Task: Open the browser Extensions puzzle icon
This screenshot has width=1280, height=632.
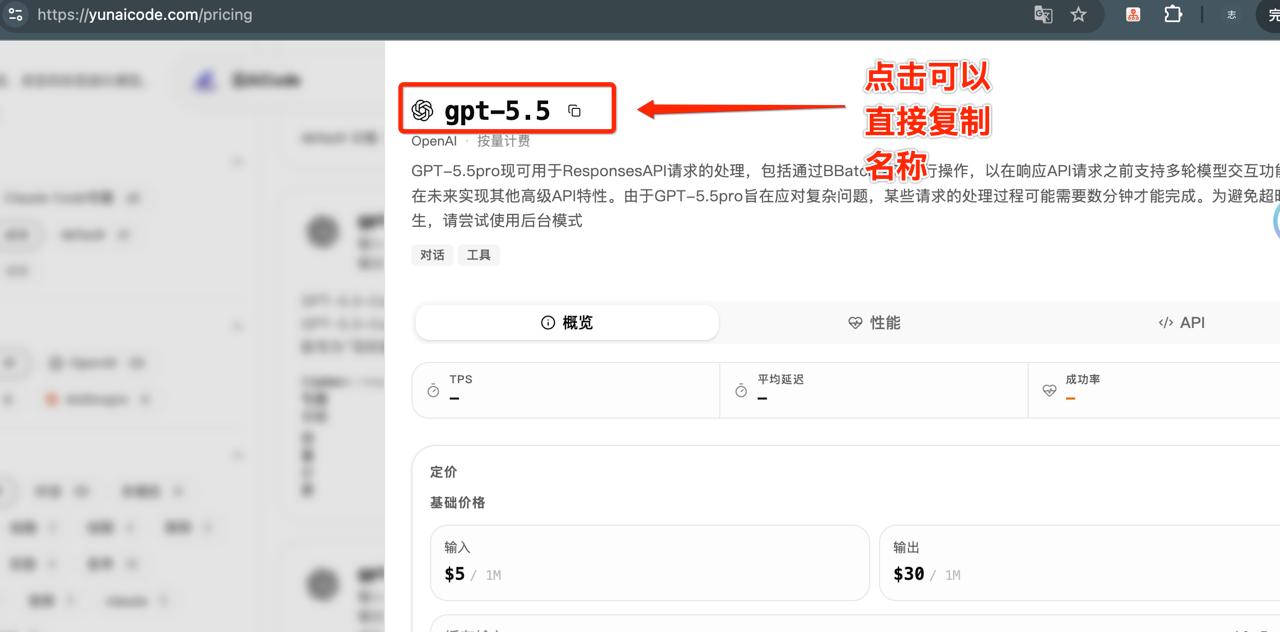Action: pyautogui.click(x=1173, y=15)
